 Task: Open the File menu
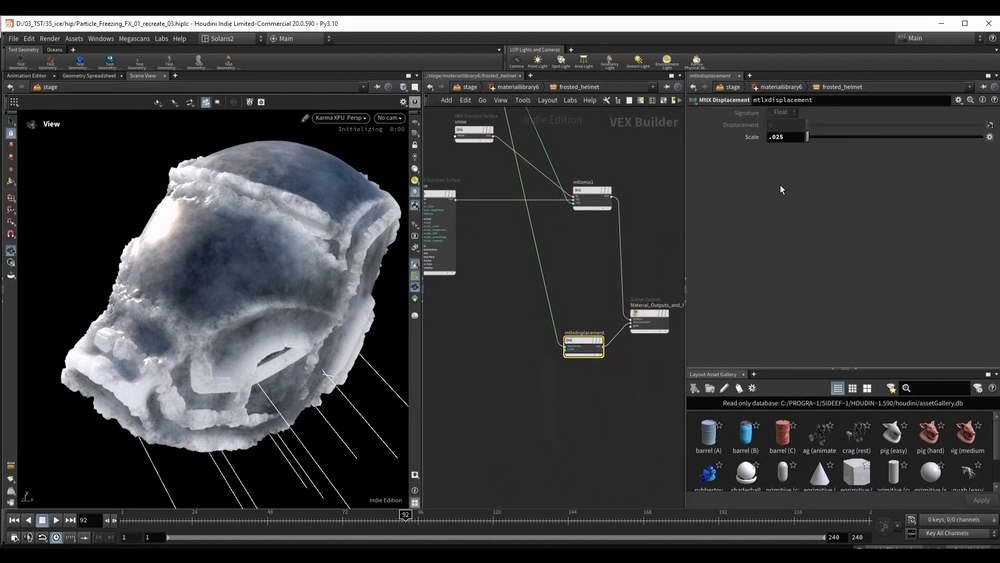click(x=13, y=39)
